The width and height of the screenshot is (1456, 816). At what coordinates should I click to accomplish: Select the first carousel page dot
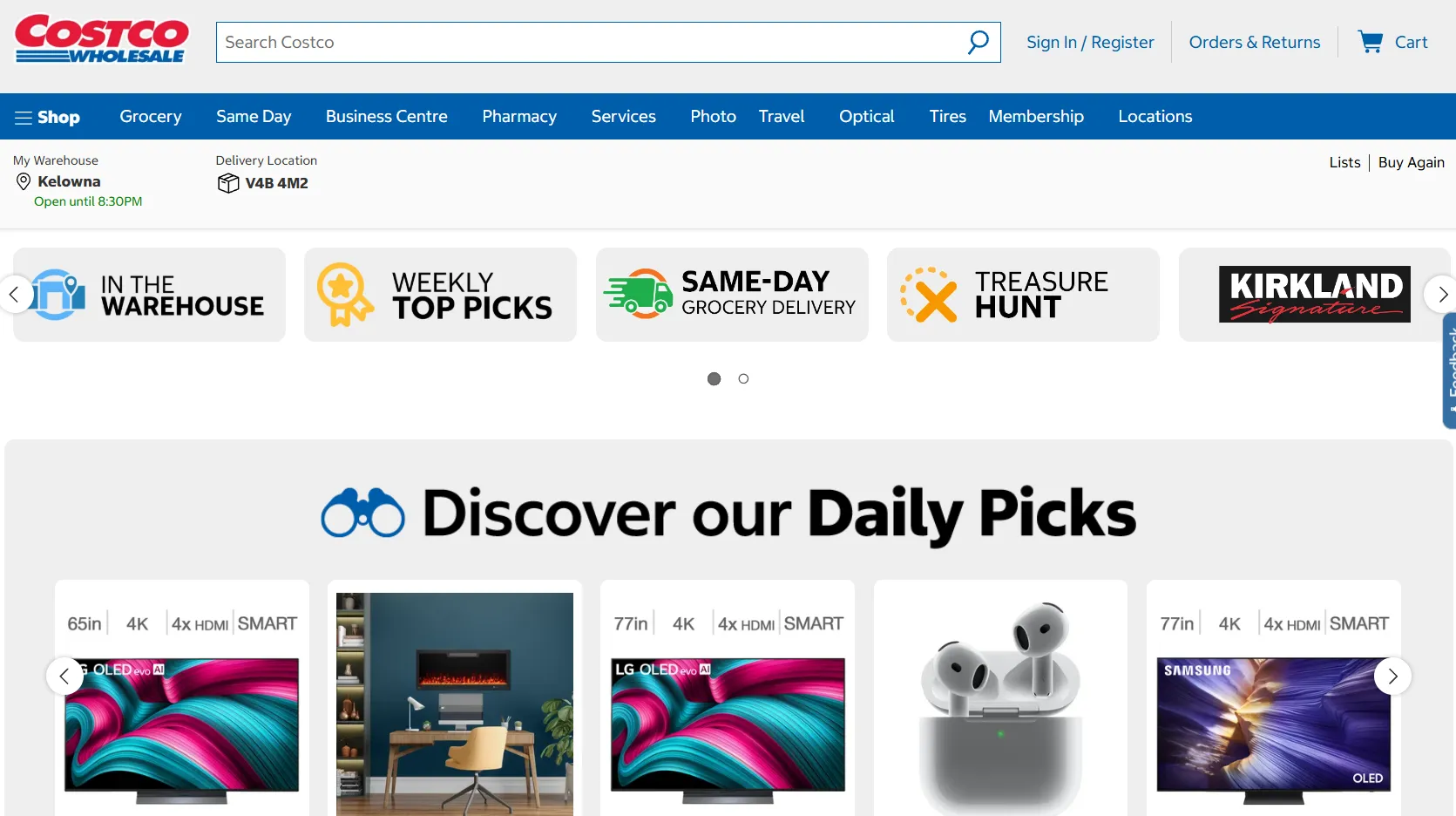click(x=714, y=378)
